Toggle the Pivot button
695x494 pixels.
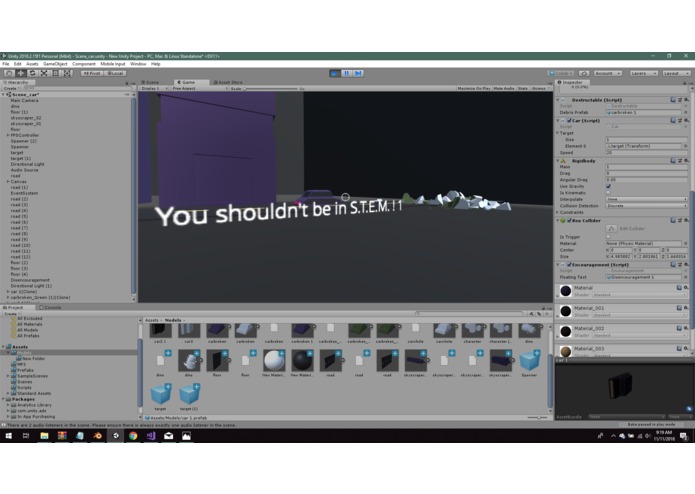click(92, 73)
